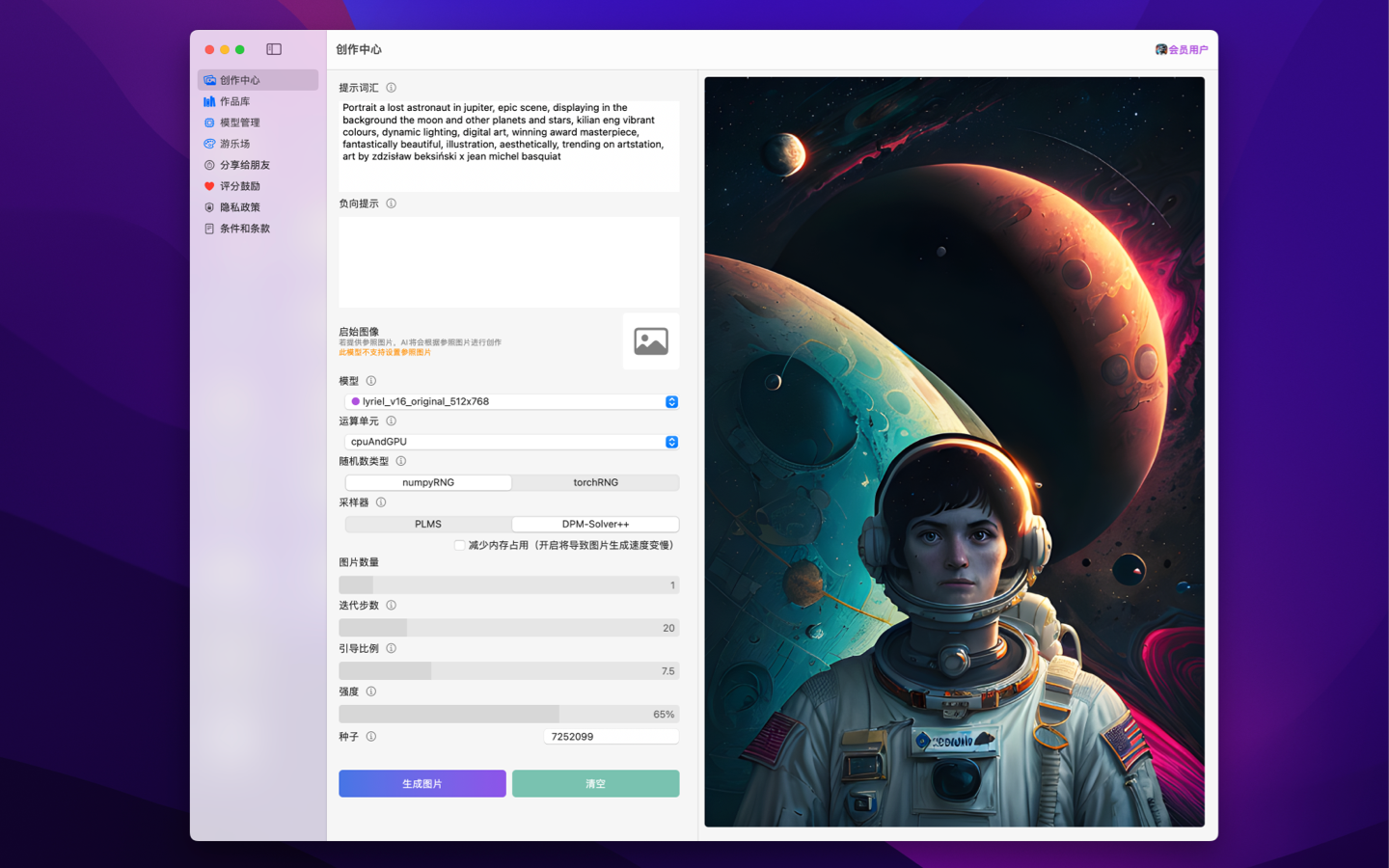This screenshot has width=1389, height=868.
Task: Adjust the 引导比例 slider showing 7.5
Action: (508, 670)
